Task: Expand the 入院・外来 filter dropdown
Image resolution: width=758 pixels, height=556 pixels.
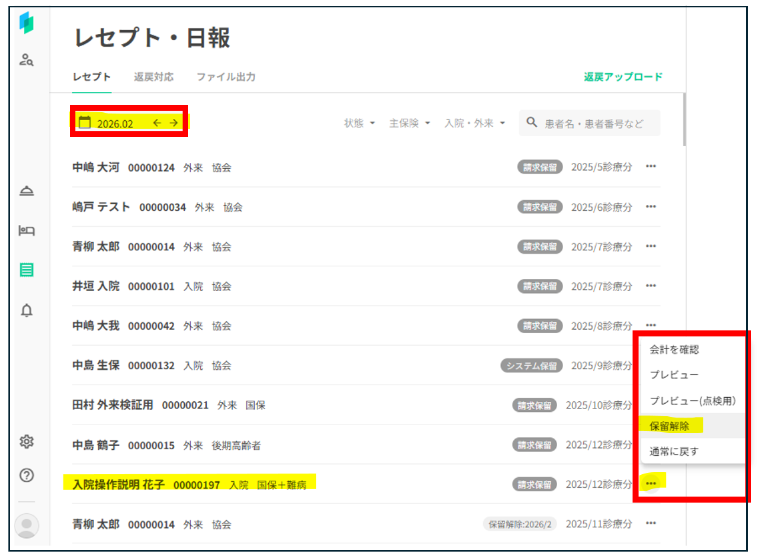Action: point(475,123)
